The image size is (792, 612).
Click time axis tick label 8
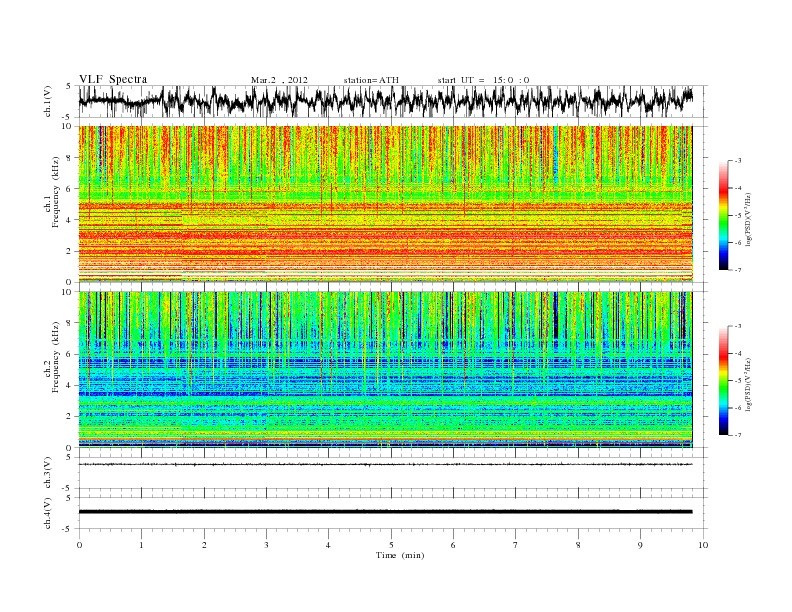point(578,545)
